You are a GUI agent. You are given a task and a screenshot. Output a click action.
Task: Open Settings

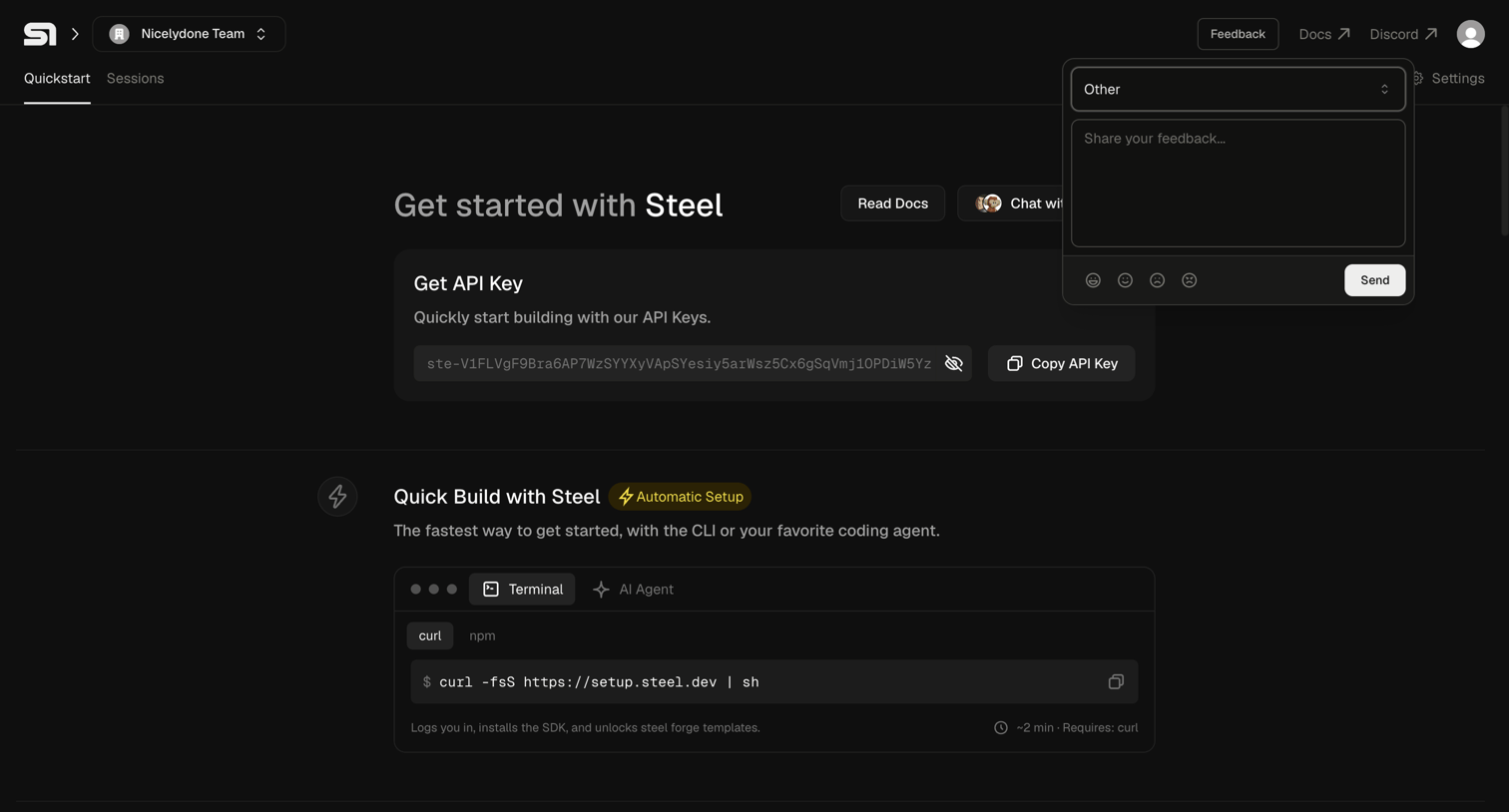click(x=1449, y=78)
